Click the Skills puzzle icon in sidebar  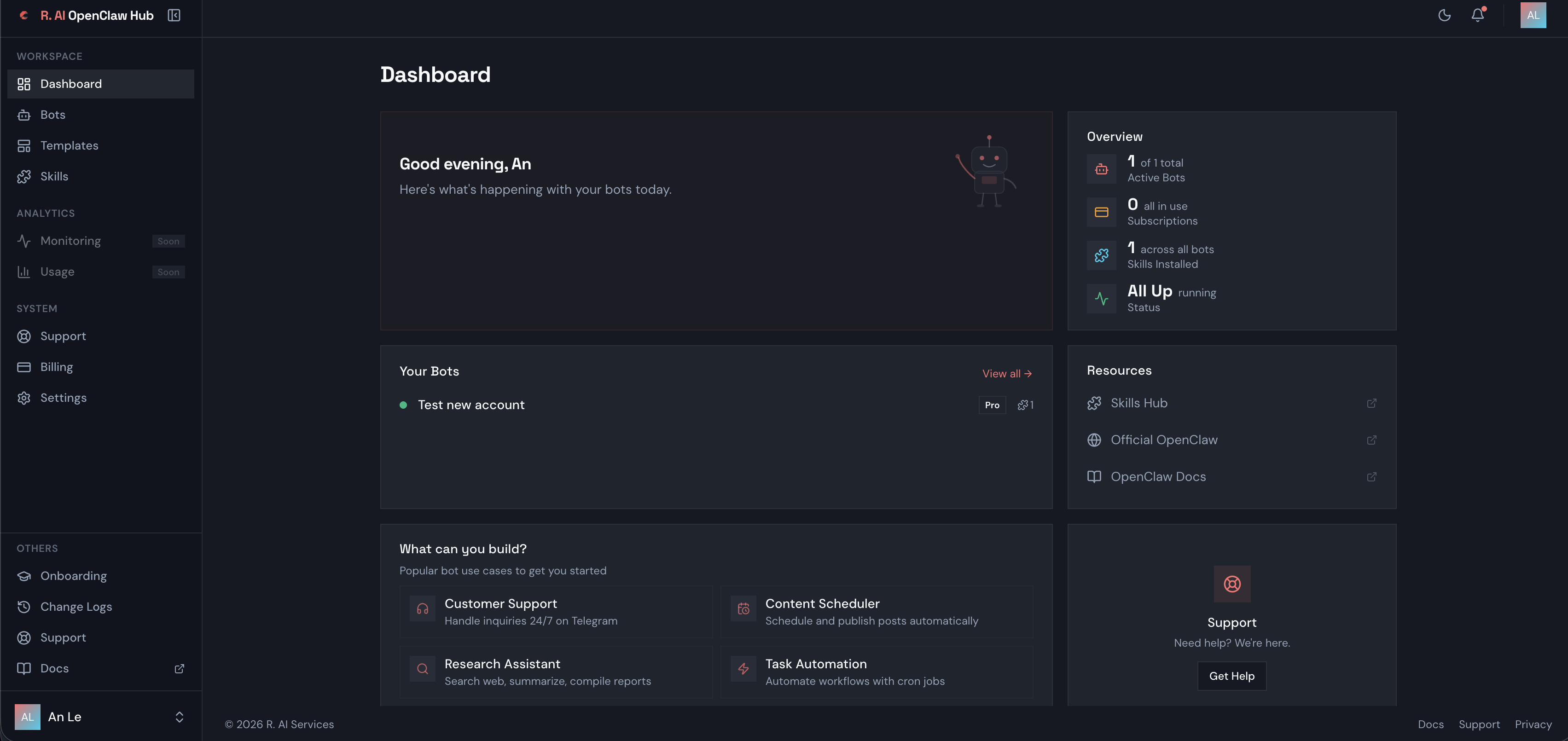[24, 176]
